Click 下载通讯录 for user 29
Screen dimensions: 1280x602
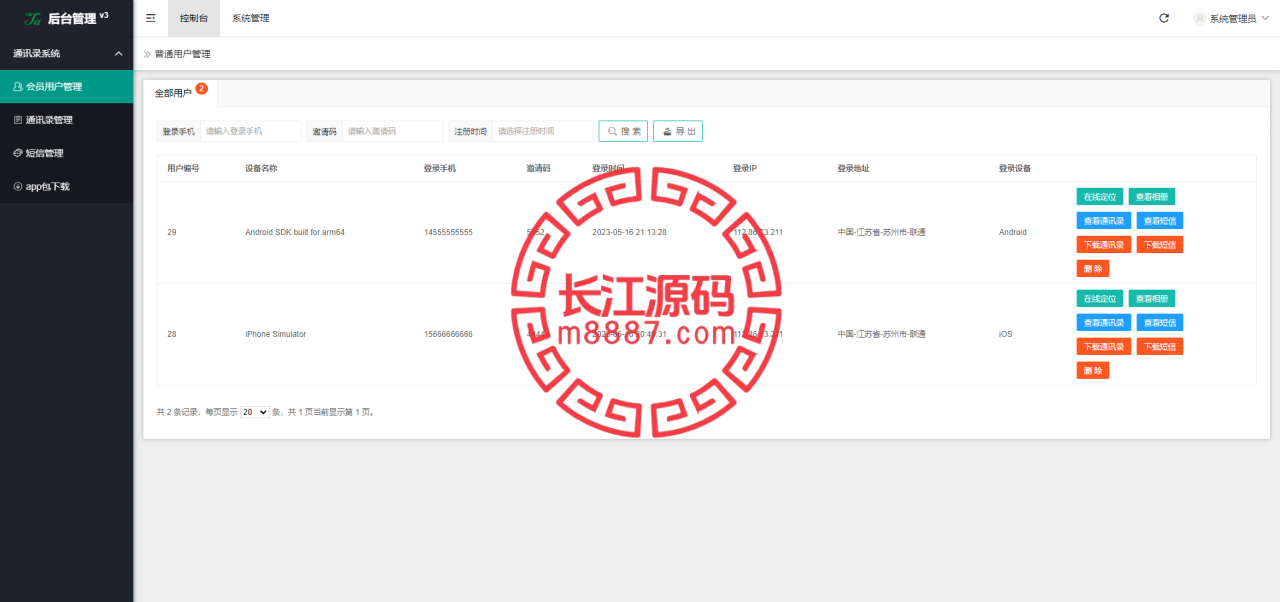point(1104,245)
